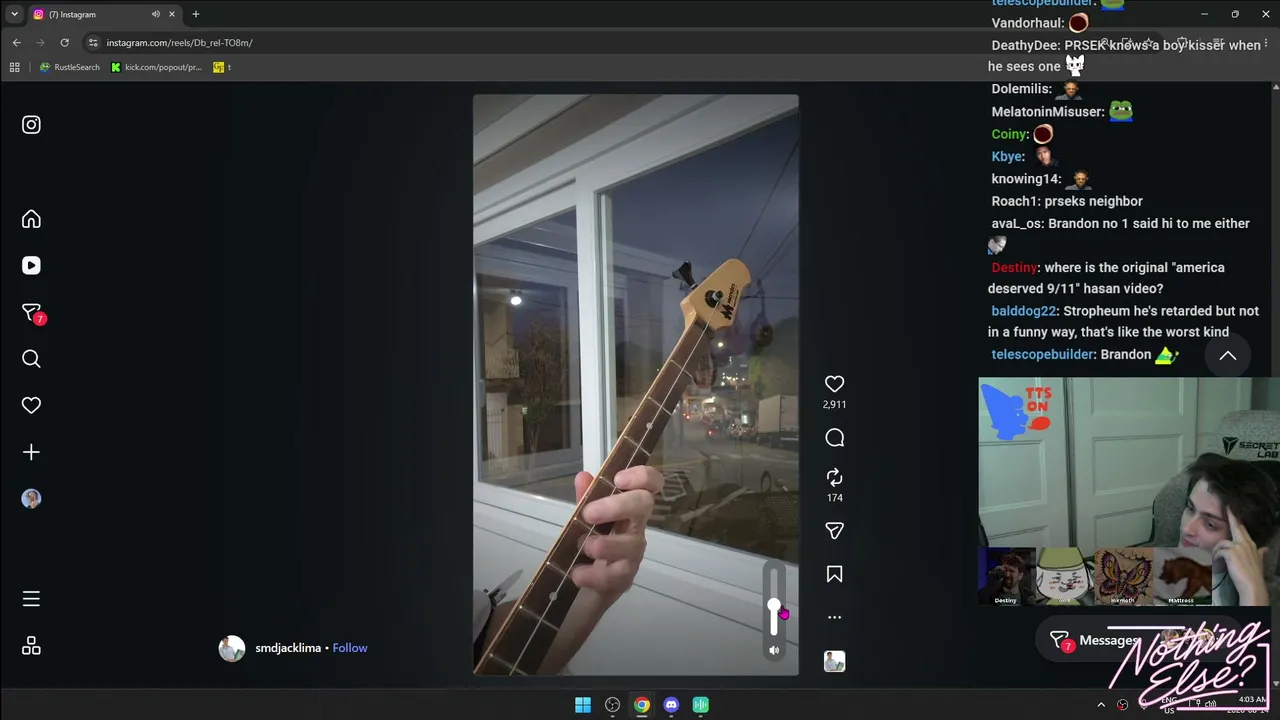Open the Chrome apps grid in bookmarks bar

click(14, 67)
